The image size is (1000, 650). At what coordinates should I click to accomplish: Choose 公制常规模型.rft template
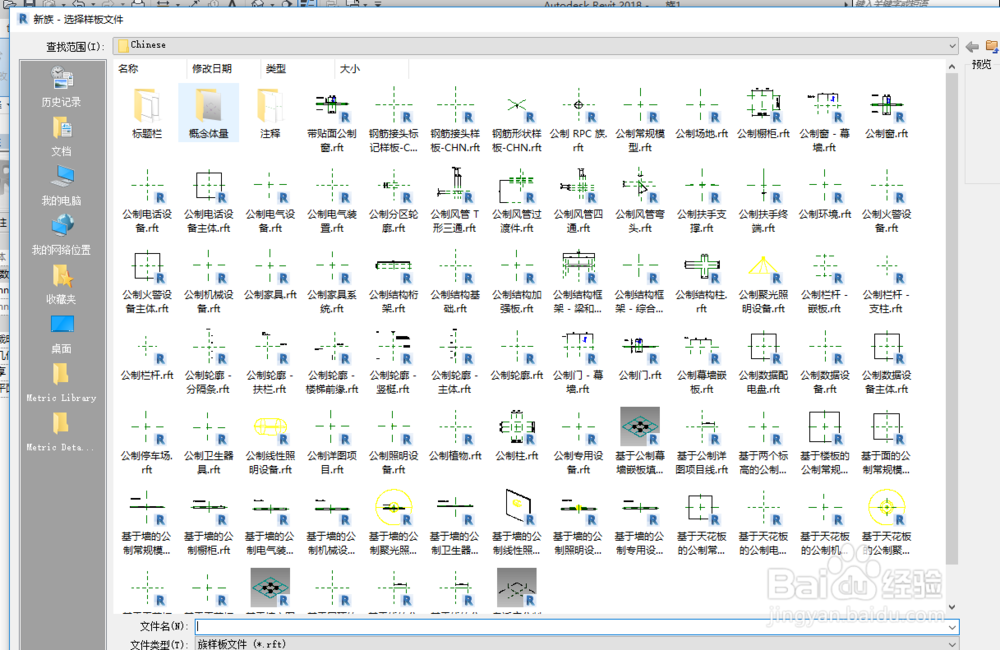(640, 120)
